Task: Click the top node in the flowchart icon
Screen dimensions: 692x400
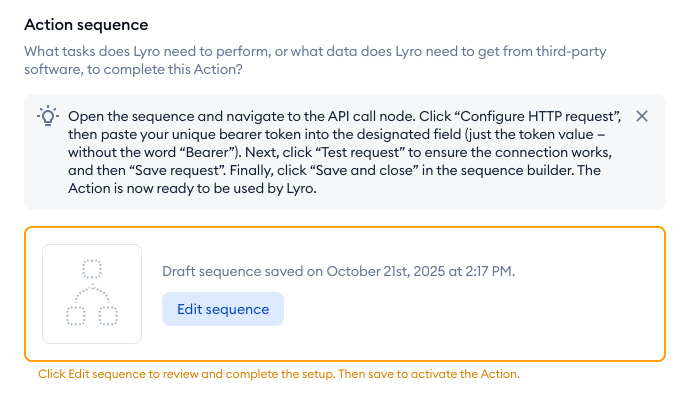Action: pyautogui.click(x=92, y=268)
